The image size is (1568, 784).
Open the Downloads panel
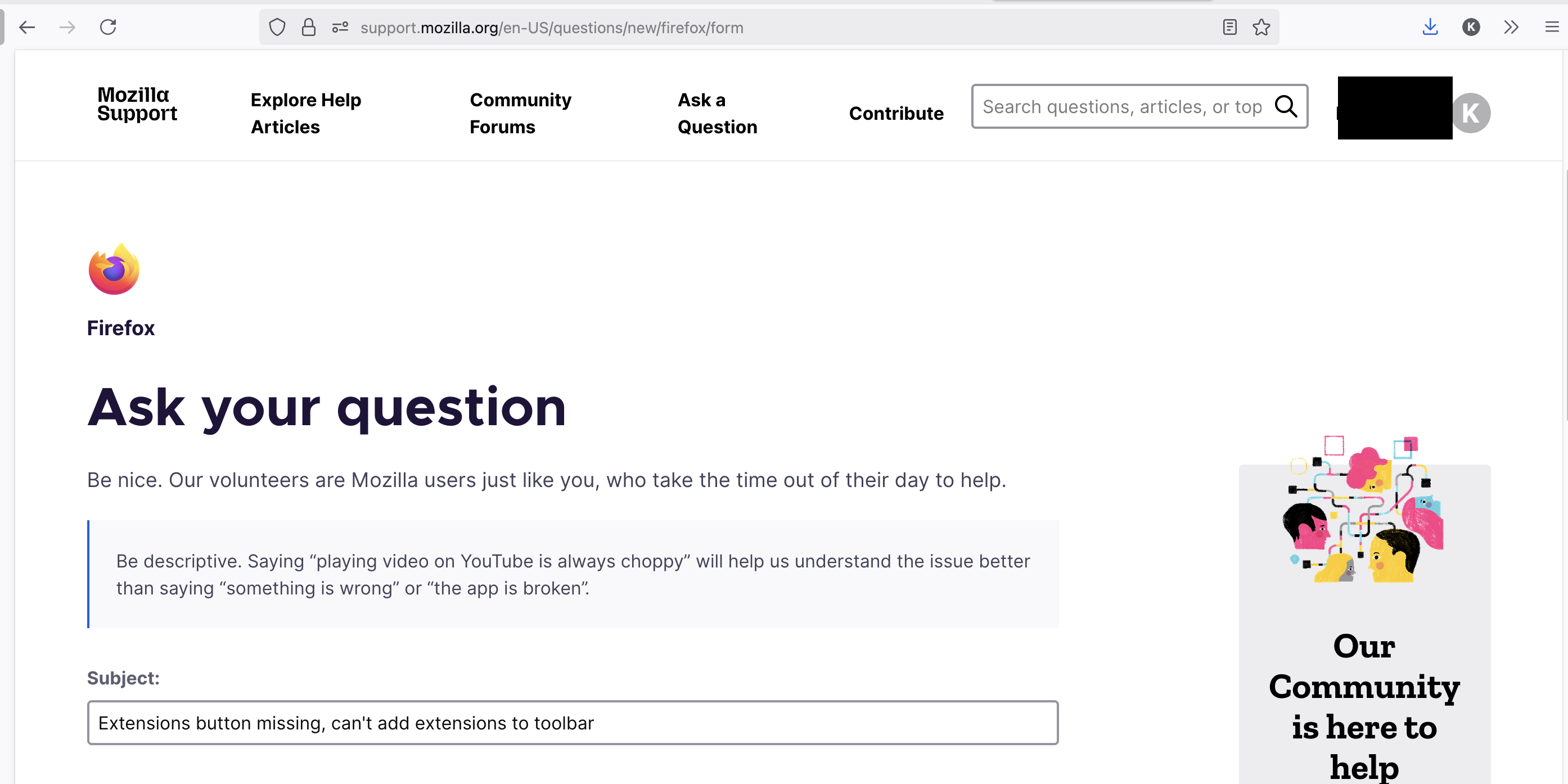coord(1430,28)
